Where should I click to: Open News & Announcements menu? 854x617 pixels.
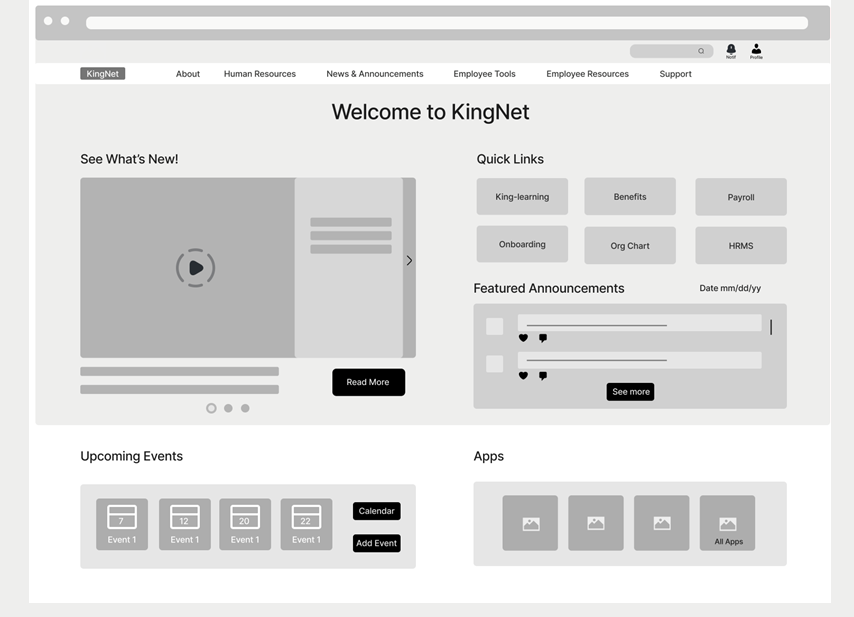[374, 74]
